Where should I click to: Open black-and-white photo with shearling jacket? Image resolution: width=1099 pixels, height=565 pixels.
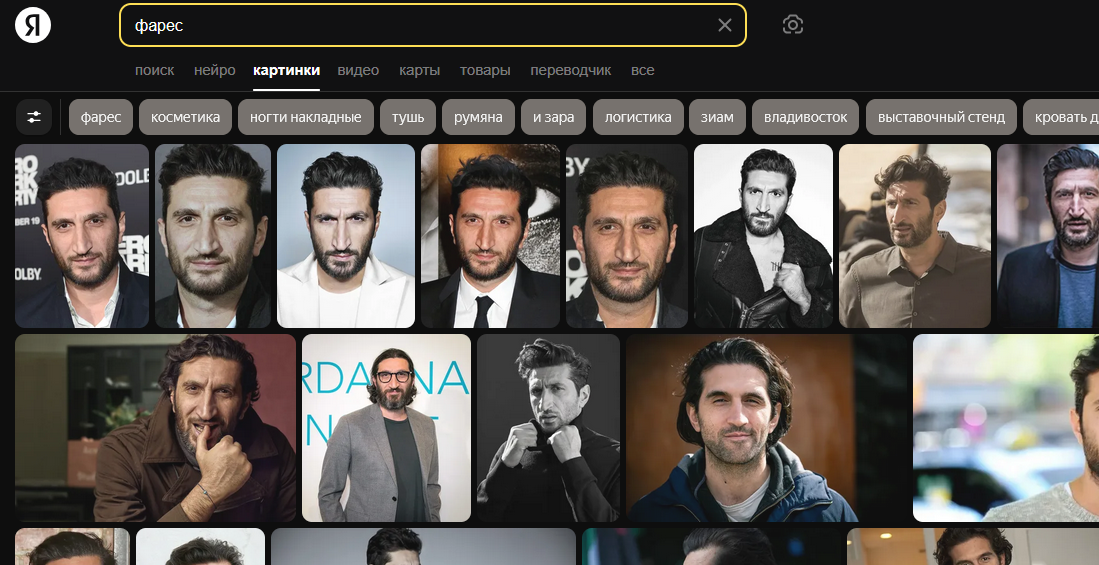763,236
